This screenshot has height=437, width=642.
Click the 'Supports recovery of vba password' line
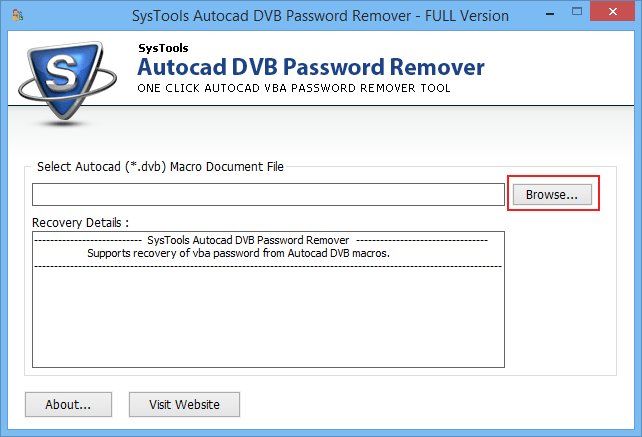click(238, 254)
